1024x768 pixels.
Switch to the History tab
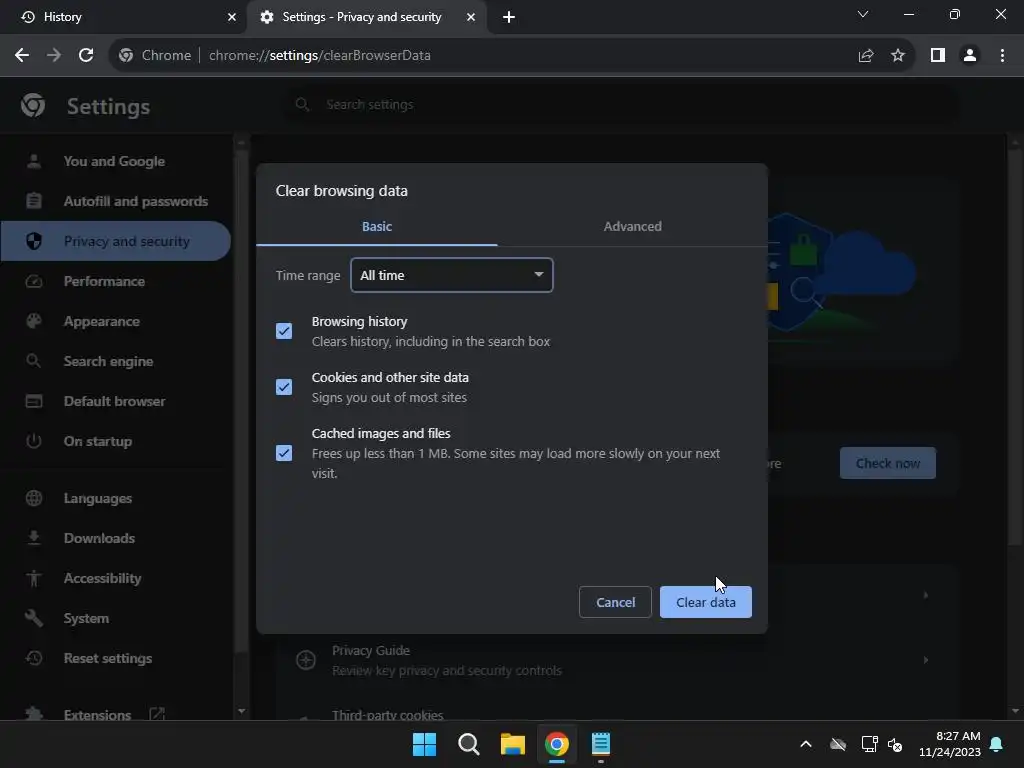(123, 17)
